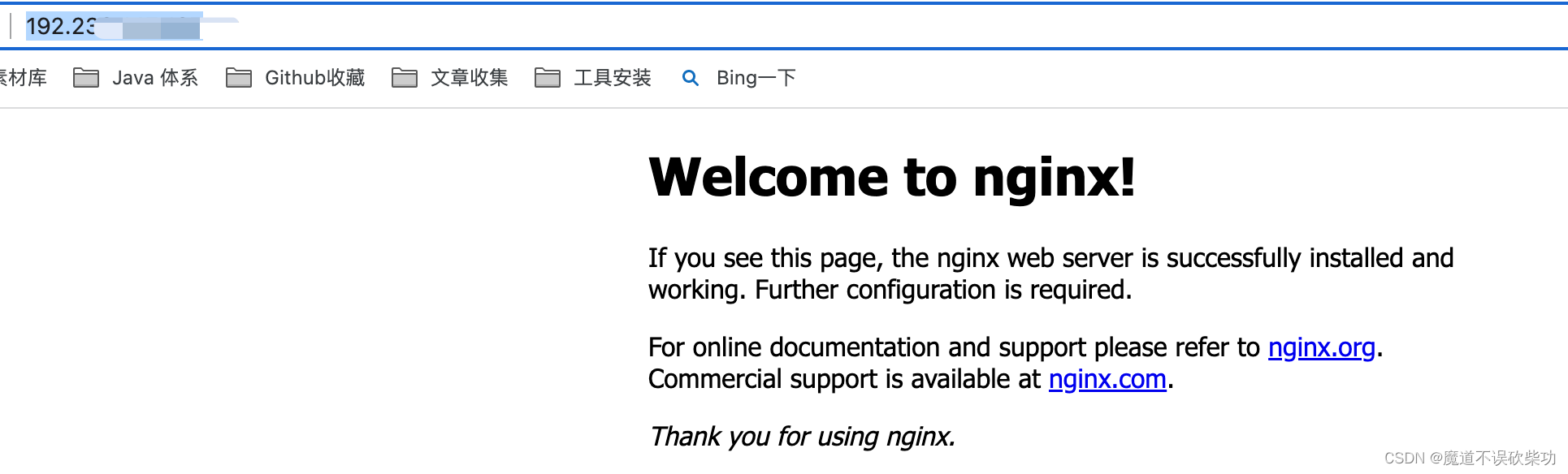Screen dimensions: 1568x474
Task: Open the Java 体系 bookmark folder
Action: point(136,78)
